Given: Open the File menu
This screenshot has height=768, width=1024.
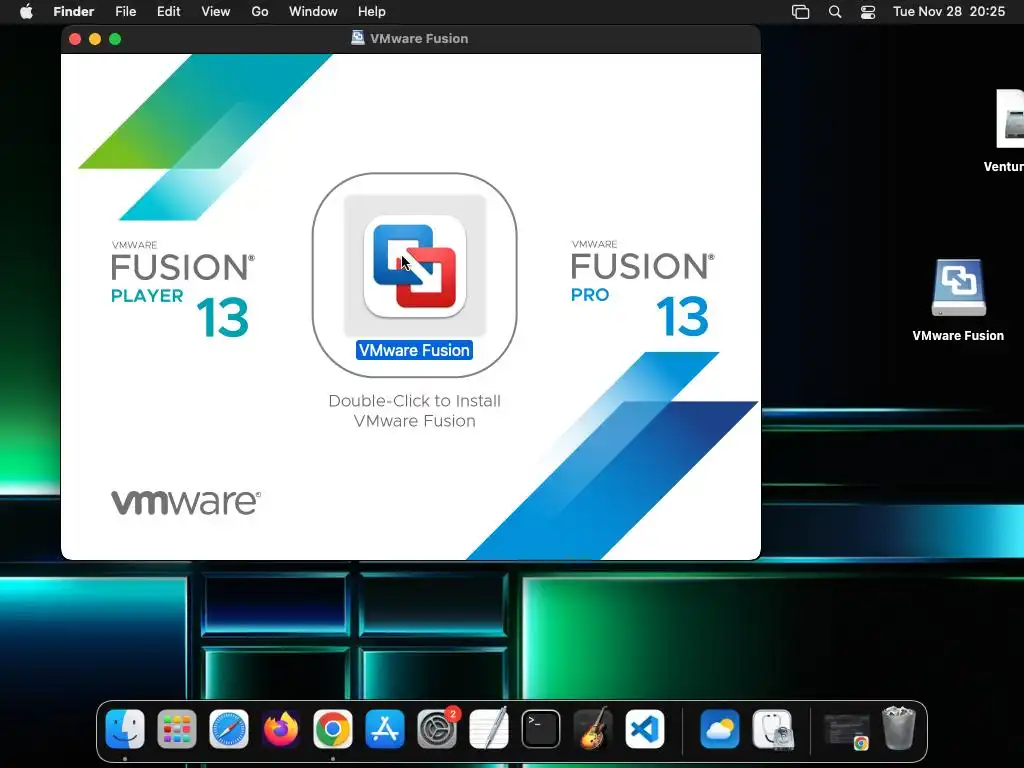Looking at the screenshot, I should (125, 12).
